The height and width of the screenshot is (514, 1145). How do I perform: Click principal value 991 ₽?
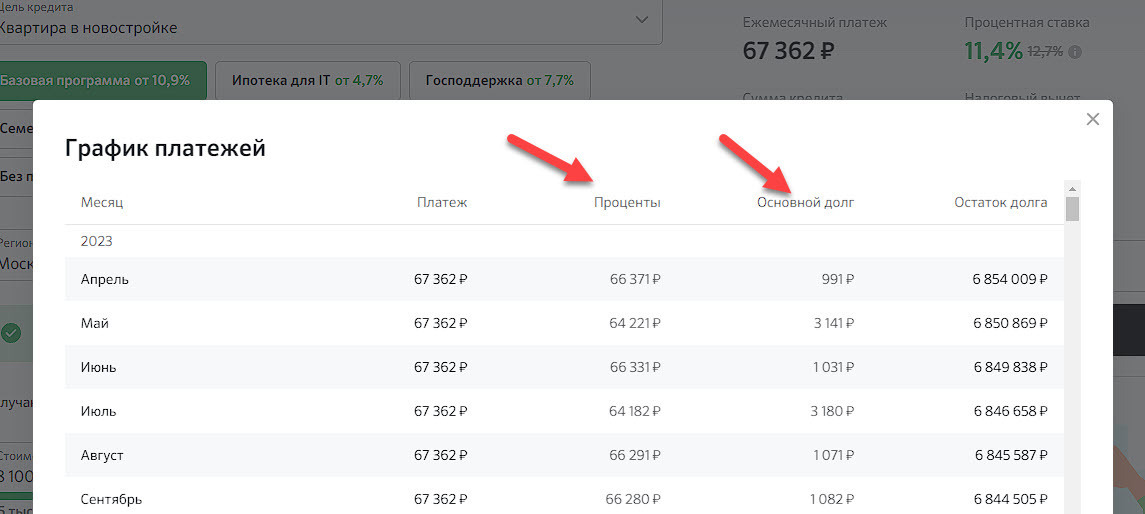click(838, 279)
